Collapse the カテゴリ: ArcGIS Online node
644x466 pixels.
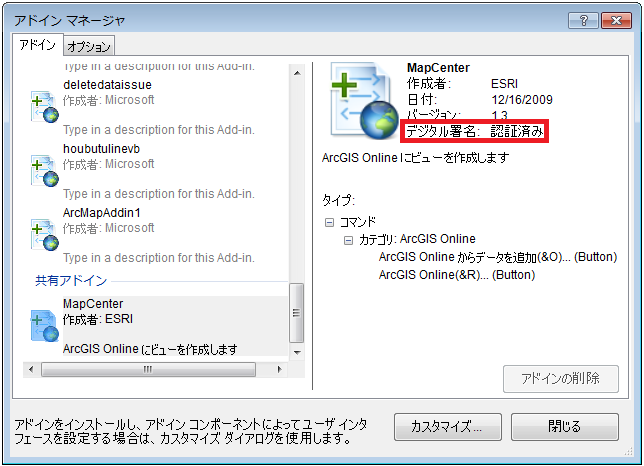(348, 240)
